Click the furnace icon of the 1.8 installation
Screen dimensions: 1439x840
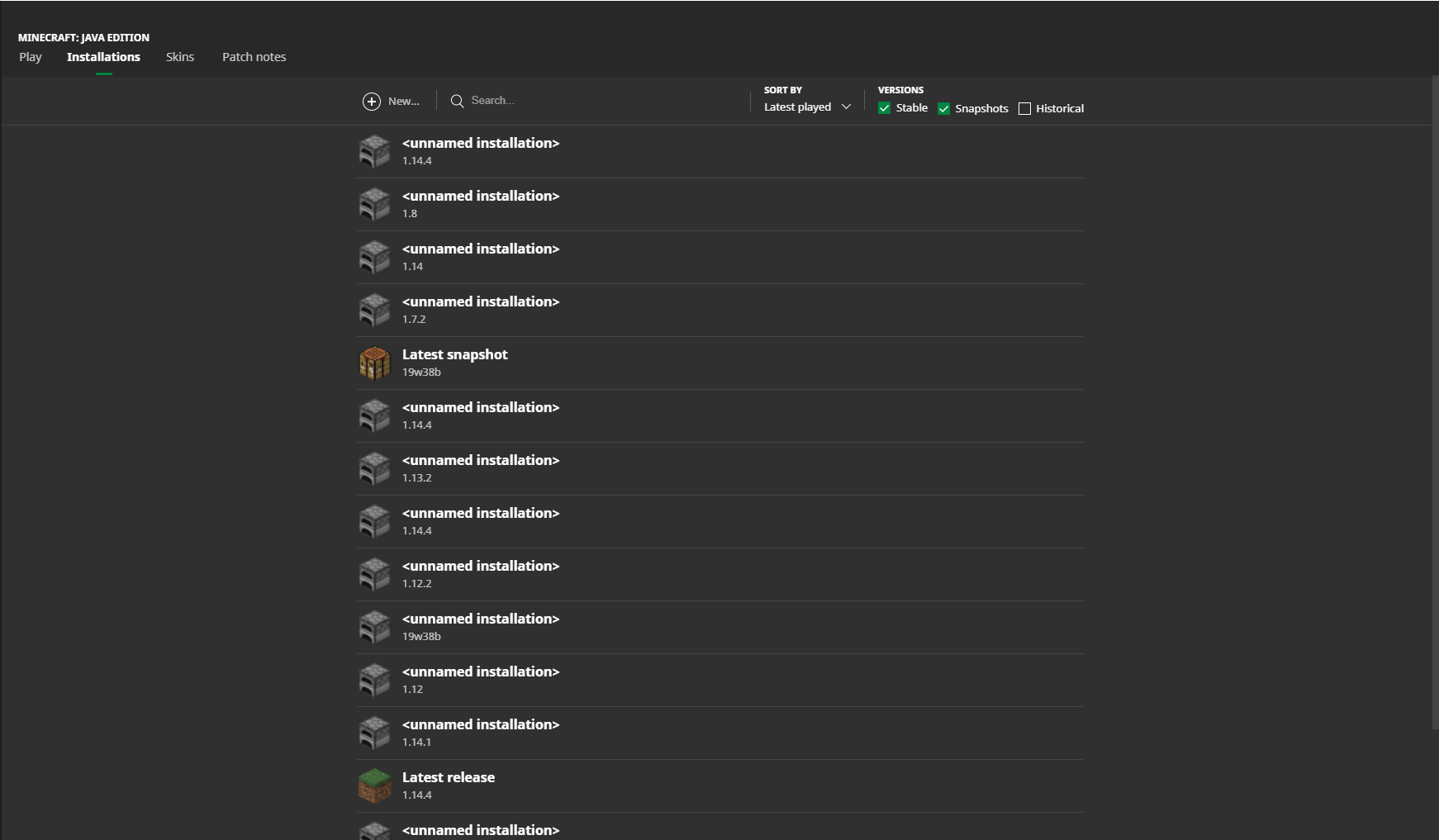click(x=374, y=204)
